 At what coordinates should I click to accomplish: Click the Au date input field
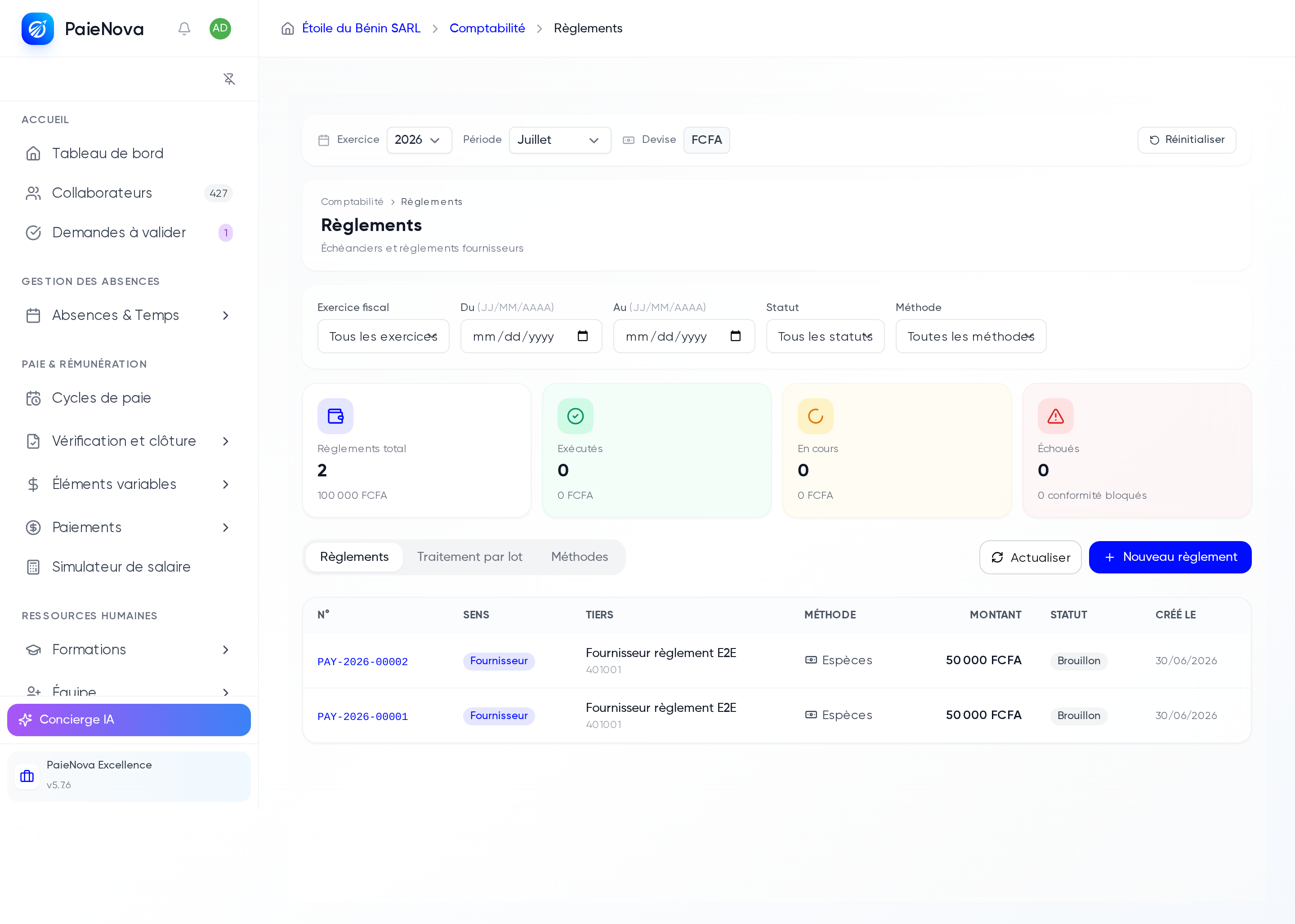click(683, 336)
